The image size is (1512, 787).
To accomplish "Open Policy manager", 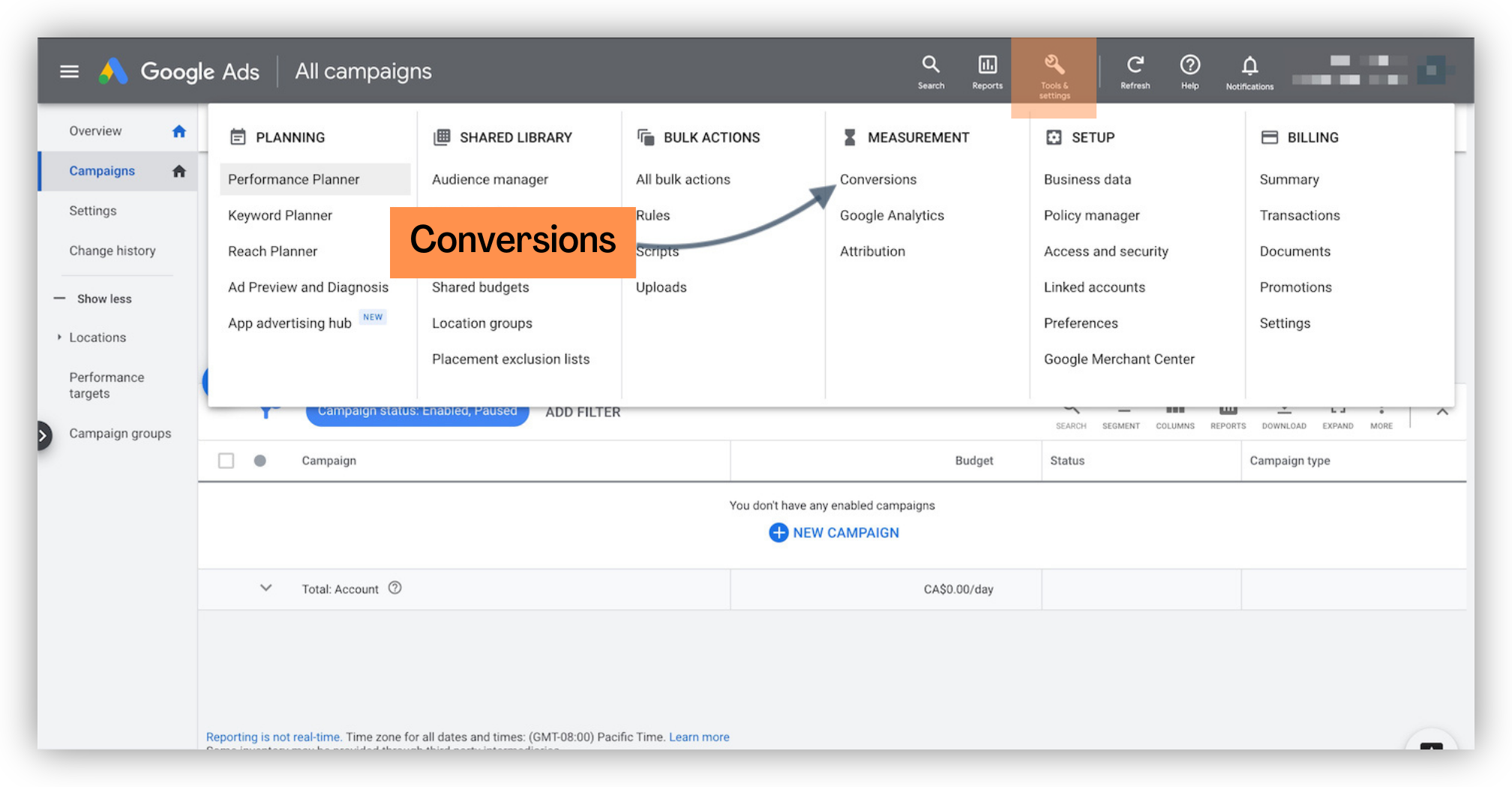I will click(1091, 215).
